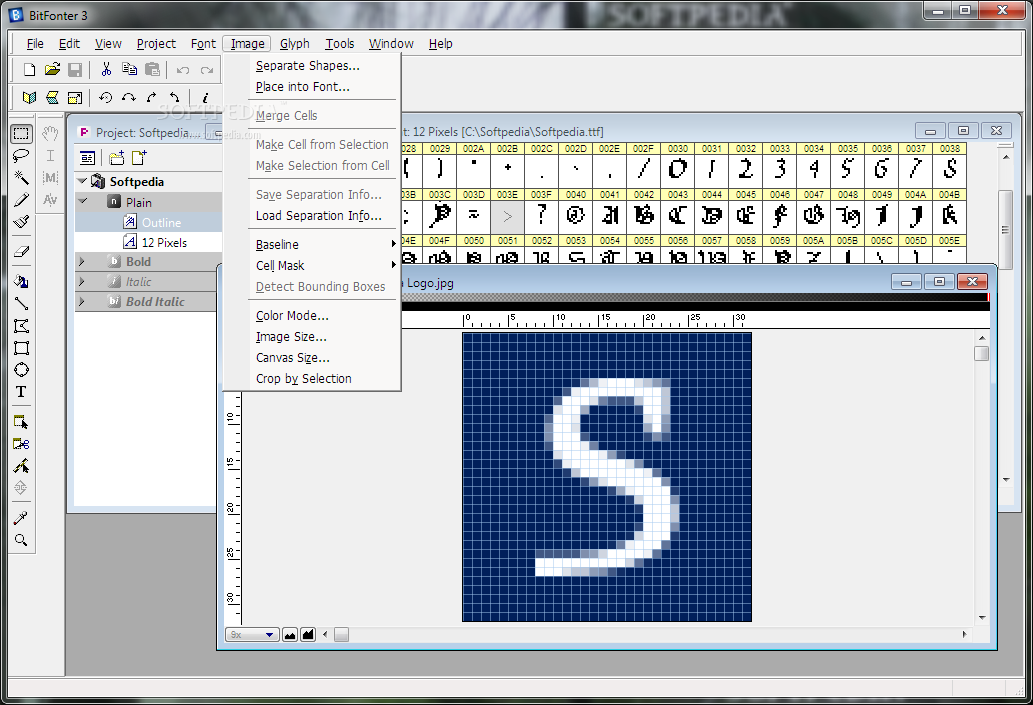Click scroll down arrow in font window
The height and width of the screenshot is (705, 1033).
tap(1006, 480)
